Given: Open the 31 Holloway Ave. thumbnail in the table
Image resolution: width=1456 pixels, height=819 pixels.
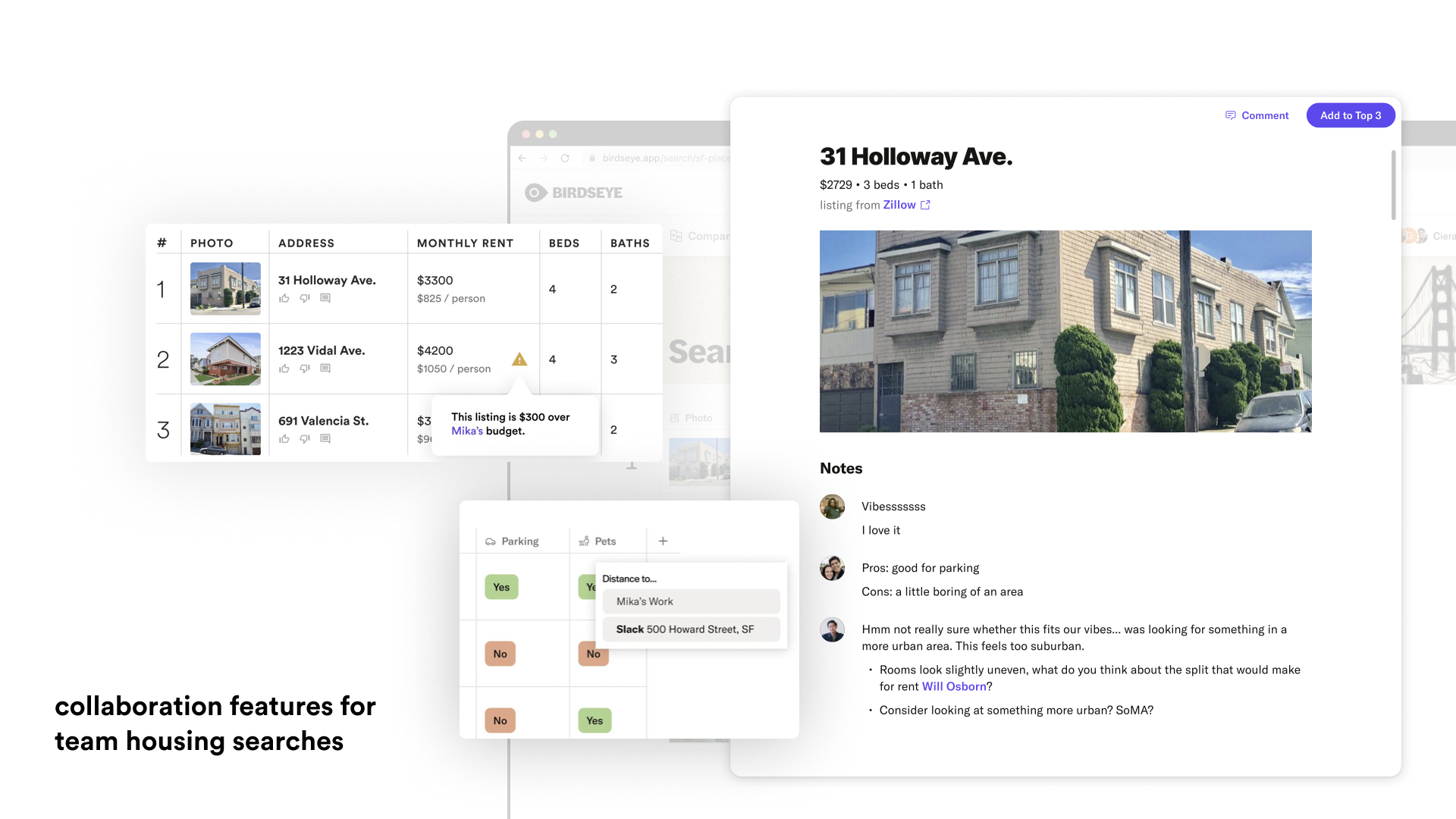Looking at the screenshot, I should 225,289.
